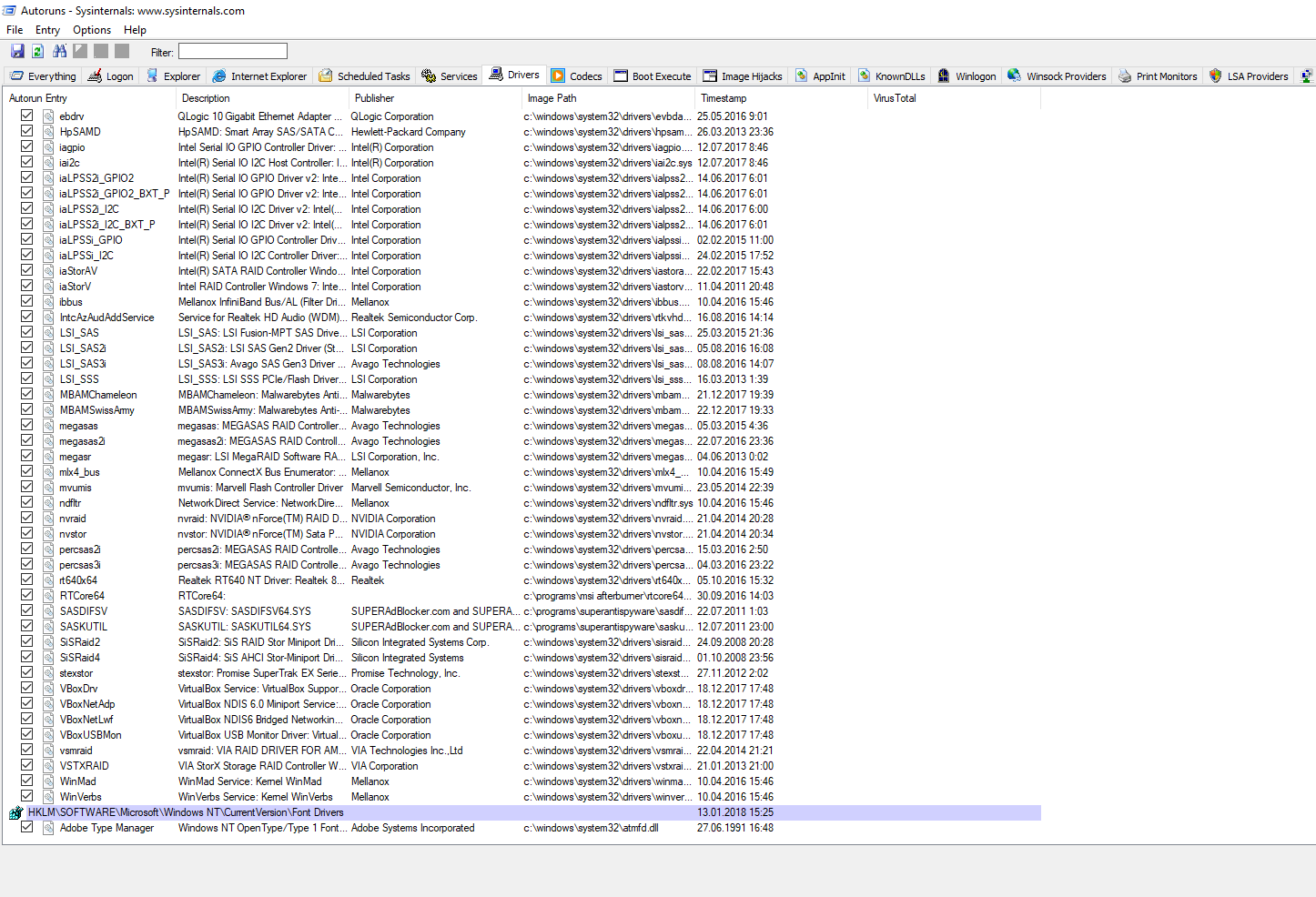This screenshot has width=1316, height=897.
Task: Click the Codecs tab icon
Action: 558,76
